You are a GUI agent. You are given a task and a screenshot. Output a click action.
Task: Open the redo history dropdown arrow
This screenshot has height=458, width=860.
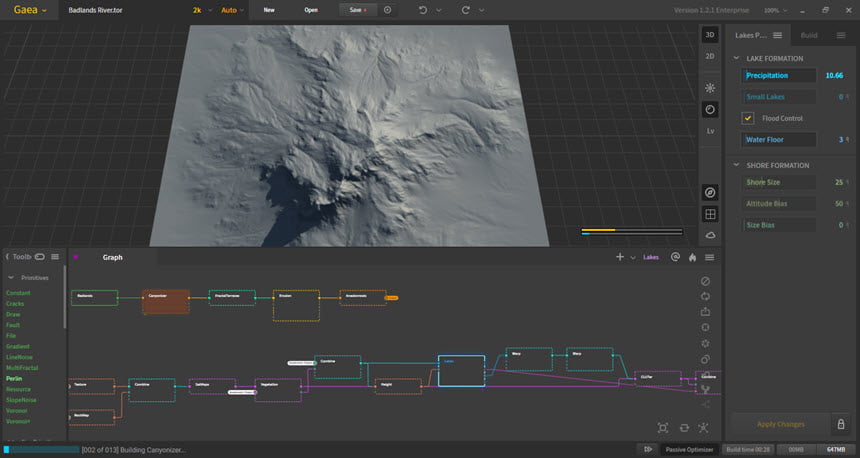point(482,10)
